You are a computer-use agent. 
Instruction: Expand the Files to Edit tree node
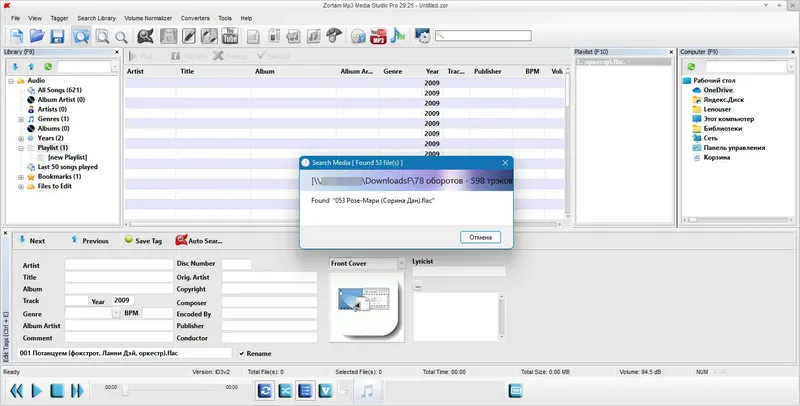21,187
